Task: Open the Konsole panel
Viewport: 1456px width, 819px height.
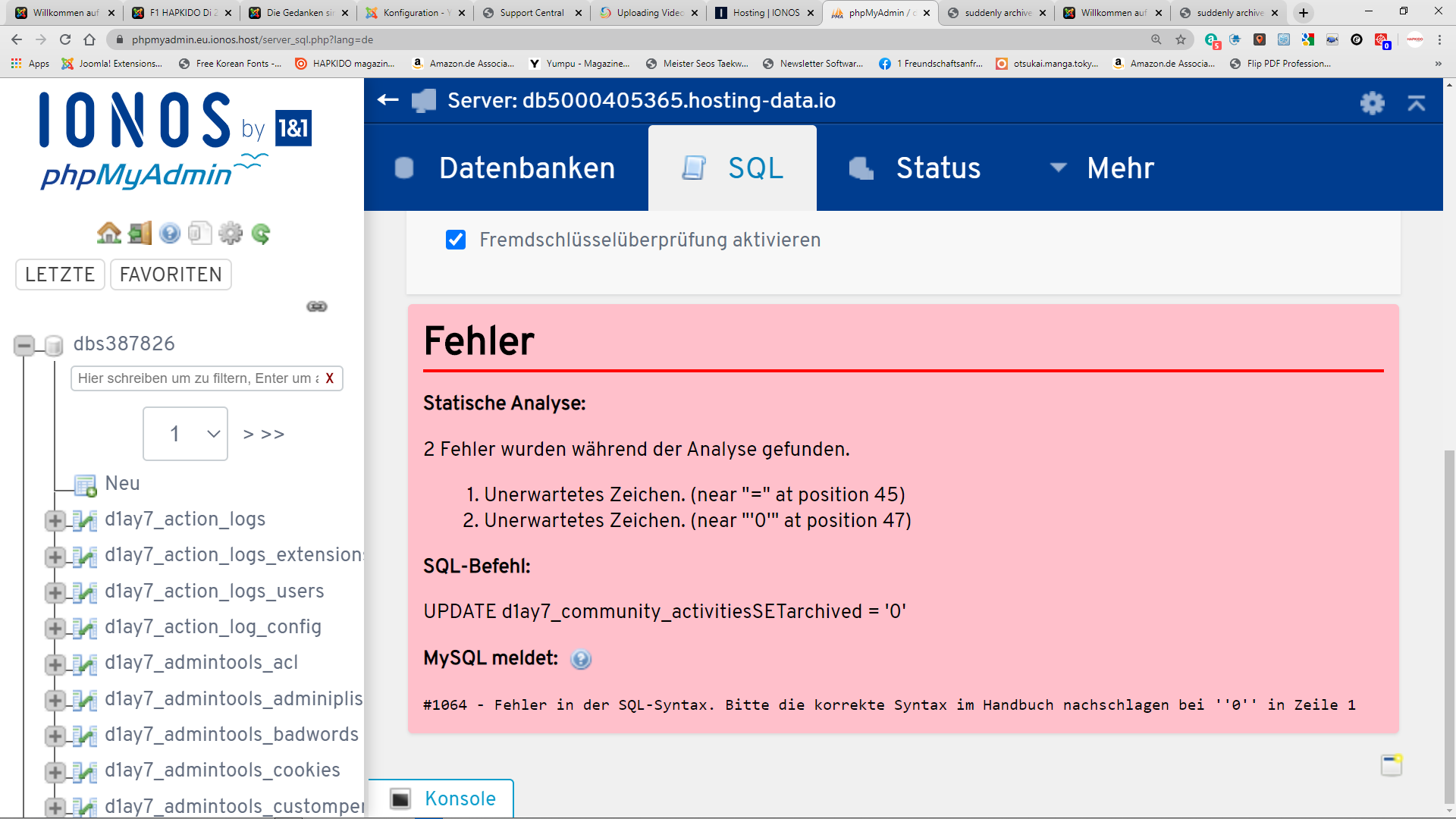Action: point(442,799)
